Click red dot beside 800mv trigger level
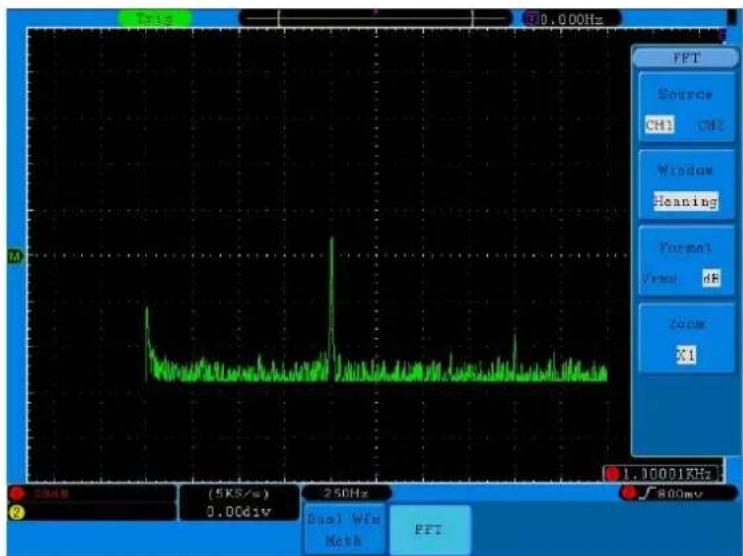This screenshot has width=743, height=556. (x=629, y=493)
